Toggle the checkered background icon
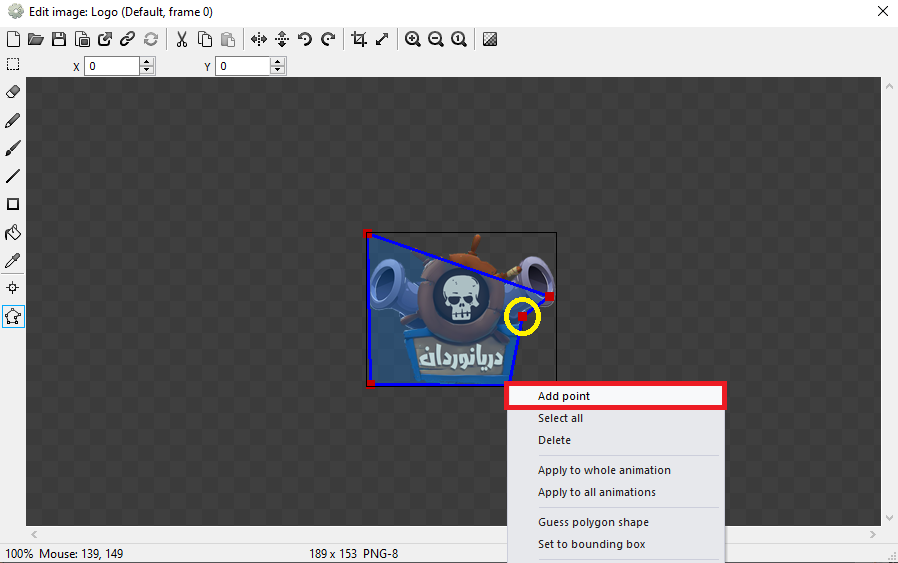 pyautogui.click(x=490, y=39)
